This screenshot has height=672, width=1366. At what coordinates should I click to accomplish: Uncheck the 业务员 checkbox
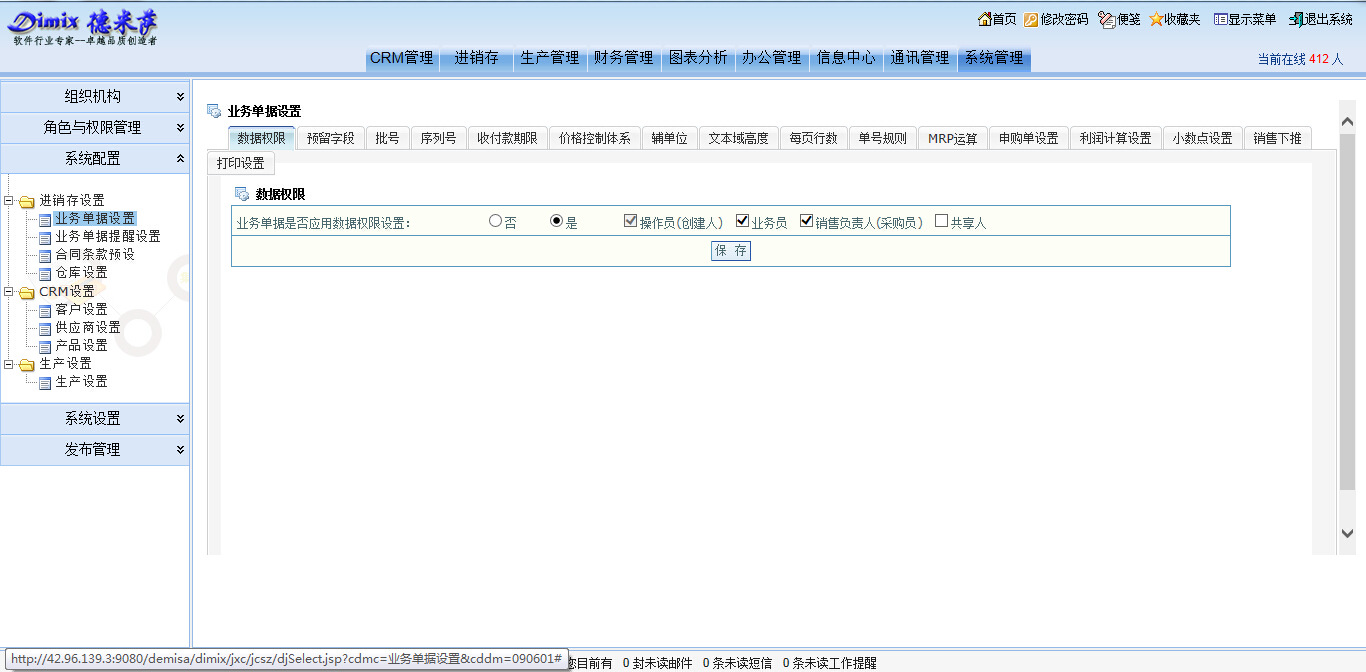(x=742, y=221)
